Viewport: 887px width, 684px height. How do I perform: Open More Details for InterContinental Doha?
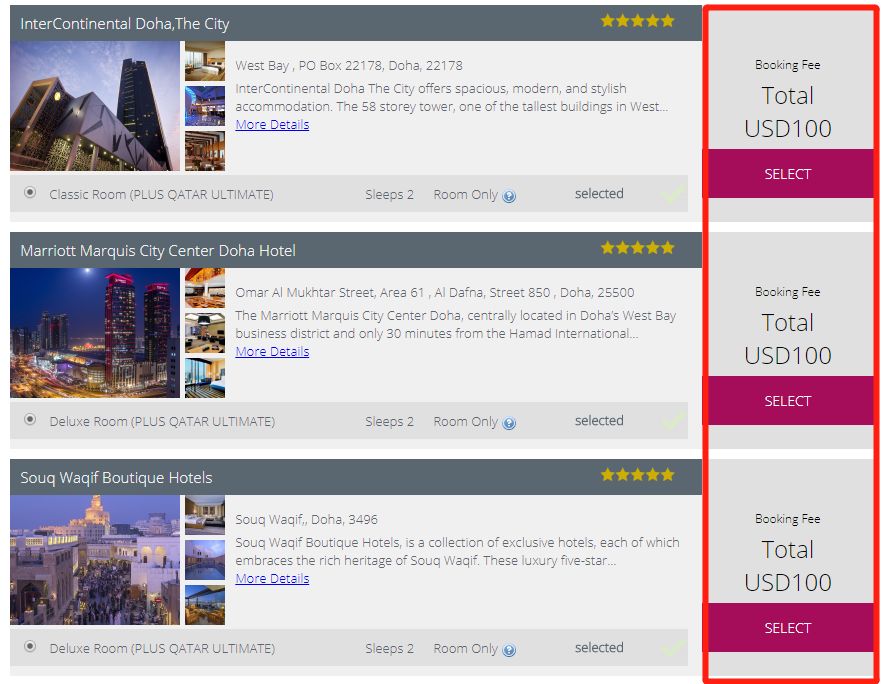click(x=272, y=124)
